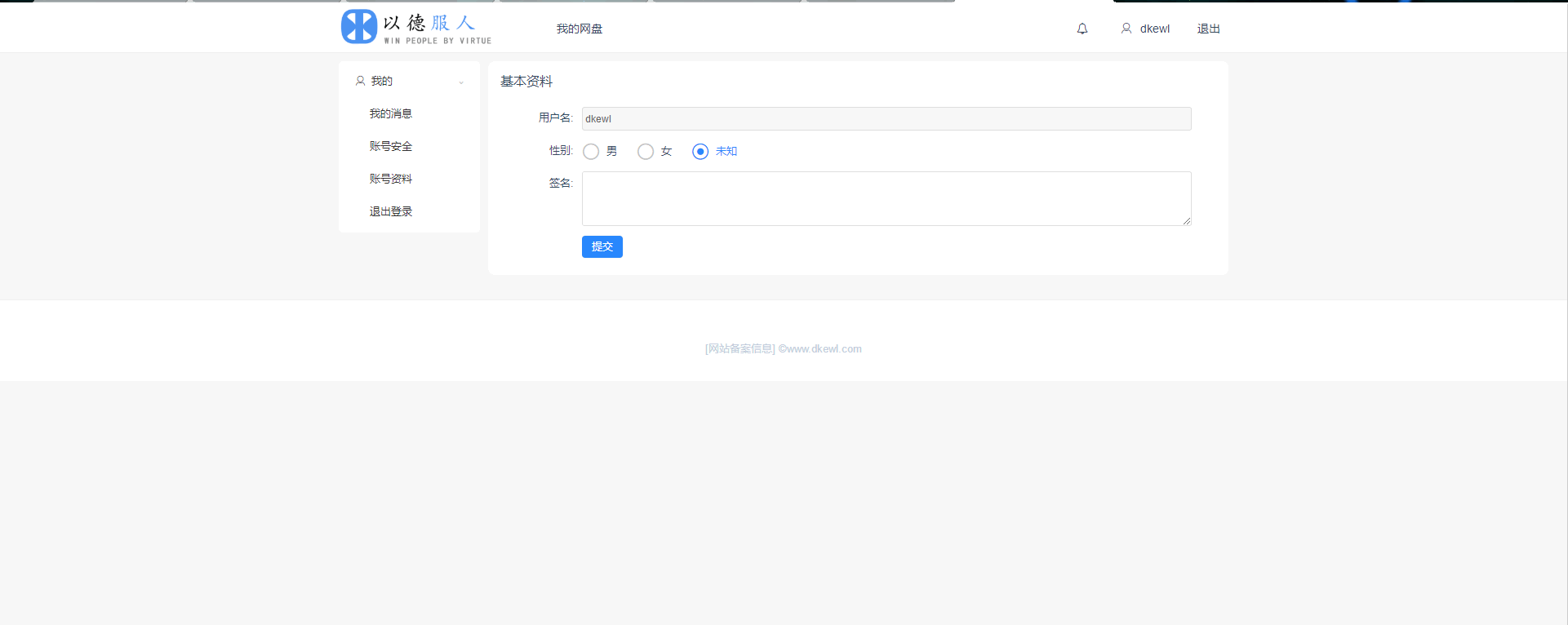Click the user avatar icon beside dkewl

coord(1126,29)
